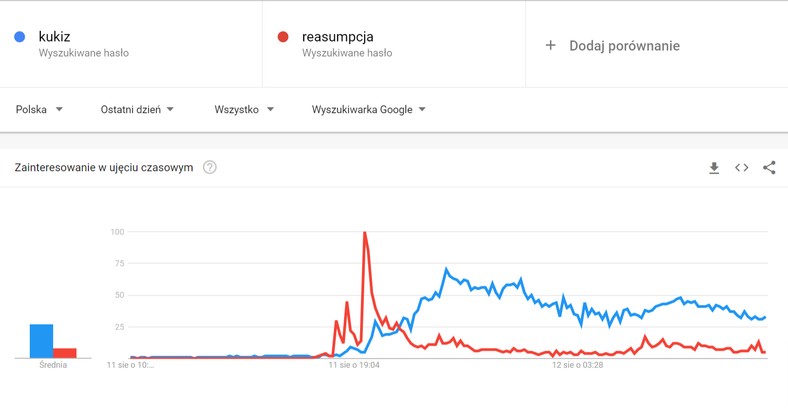Click the blue kukiz term dot

pyautogui.click(x=20, y=37)
